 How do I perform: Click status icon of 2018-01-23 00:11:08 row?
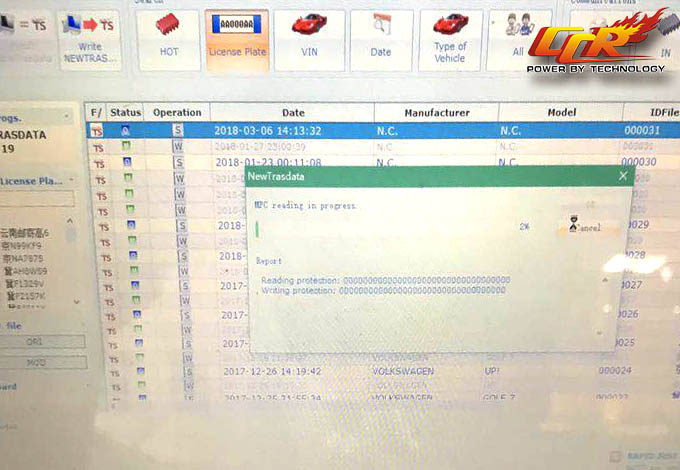127,162
